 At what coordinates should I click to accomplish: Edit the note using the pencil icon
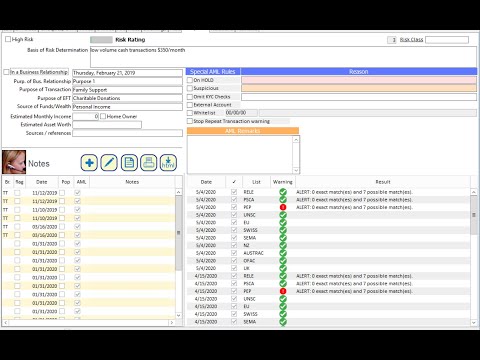109,163
